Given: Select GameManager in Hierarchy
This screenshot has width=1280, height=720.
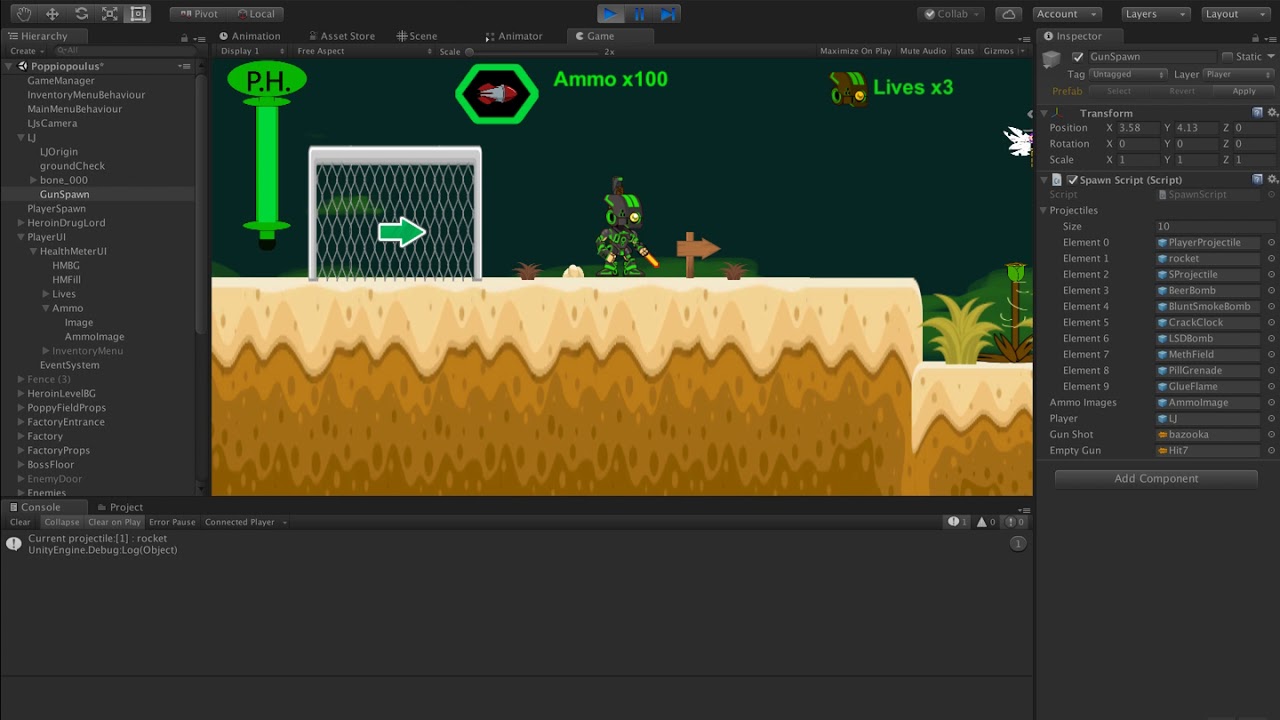Looking at the screenshot, I should pos(61,80).
